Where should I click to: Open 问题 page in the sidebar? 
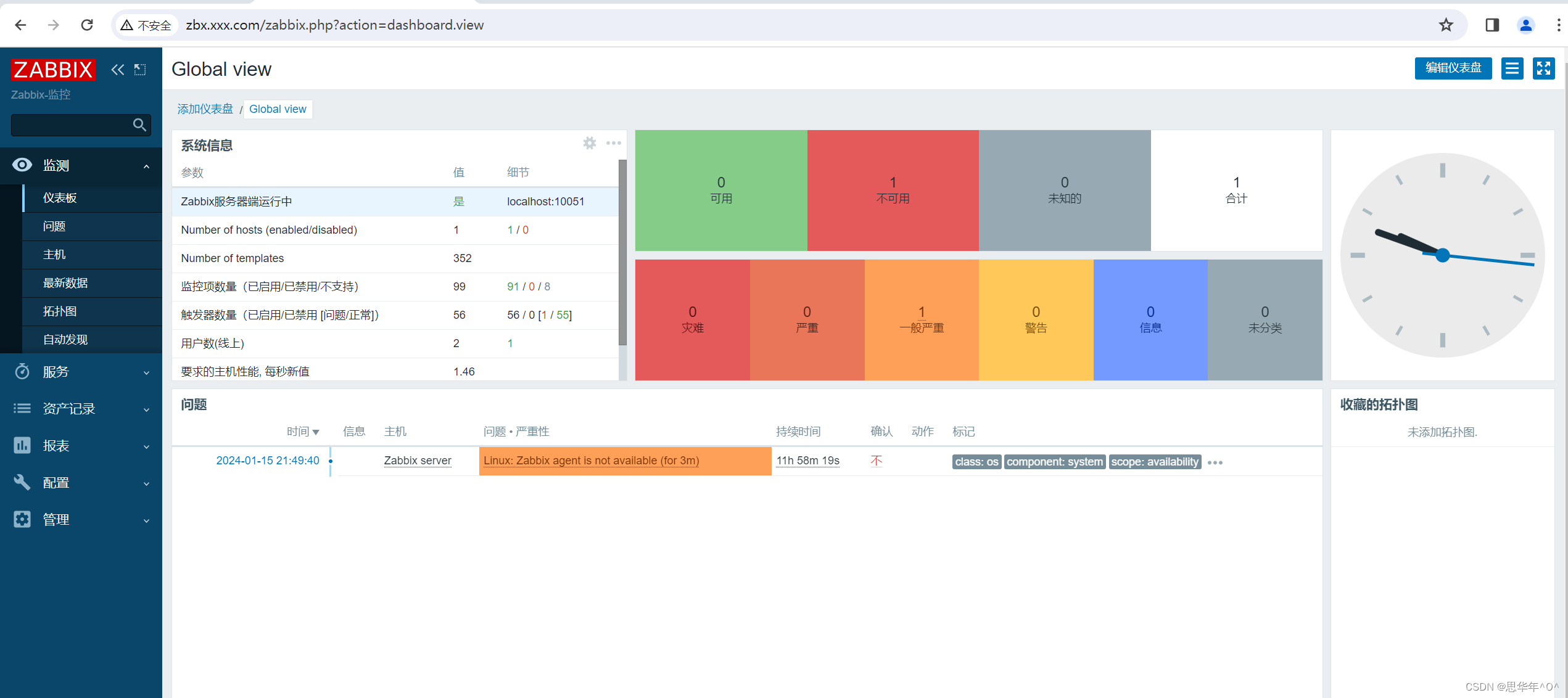(x=54, y=226)
